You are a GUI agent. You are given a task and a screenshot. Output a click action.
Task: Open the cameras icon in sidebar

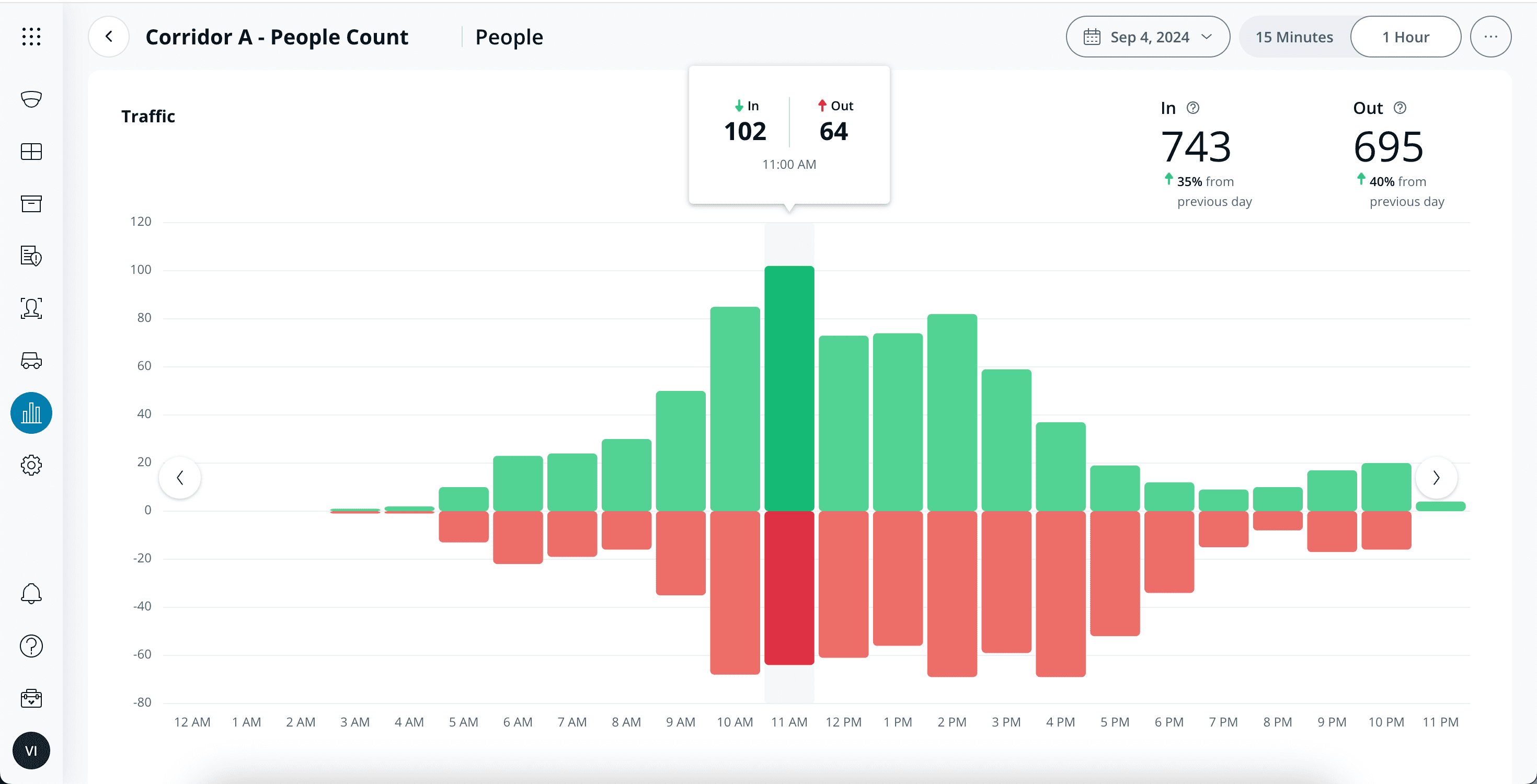coord(31,99)
